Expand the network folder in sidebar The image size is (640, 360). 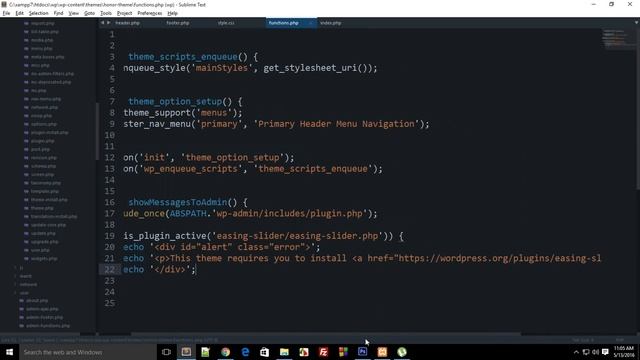(16, 284)
